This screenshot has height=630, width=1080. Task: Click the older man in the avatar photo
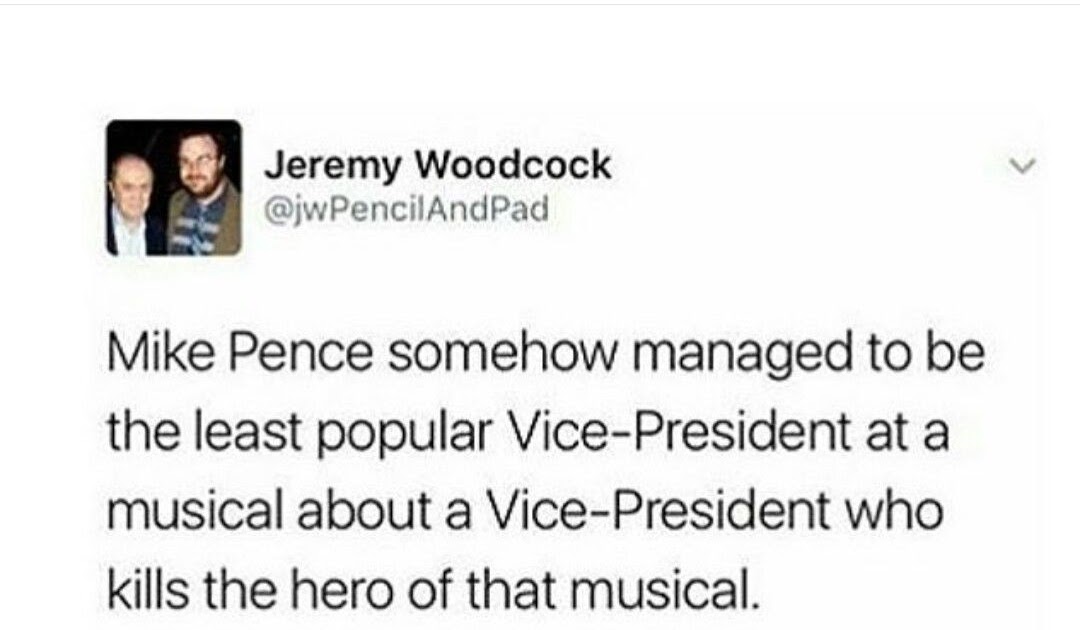click(x=132, y=207)
